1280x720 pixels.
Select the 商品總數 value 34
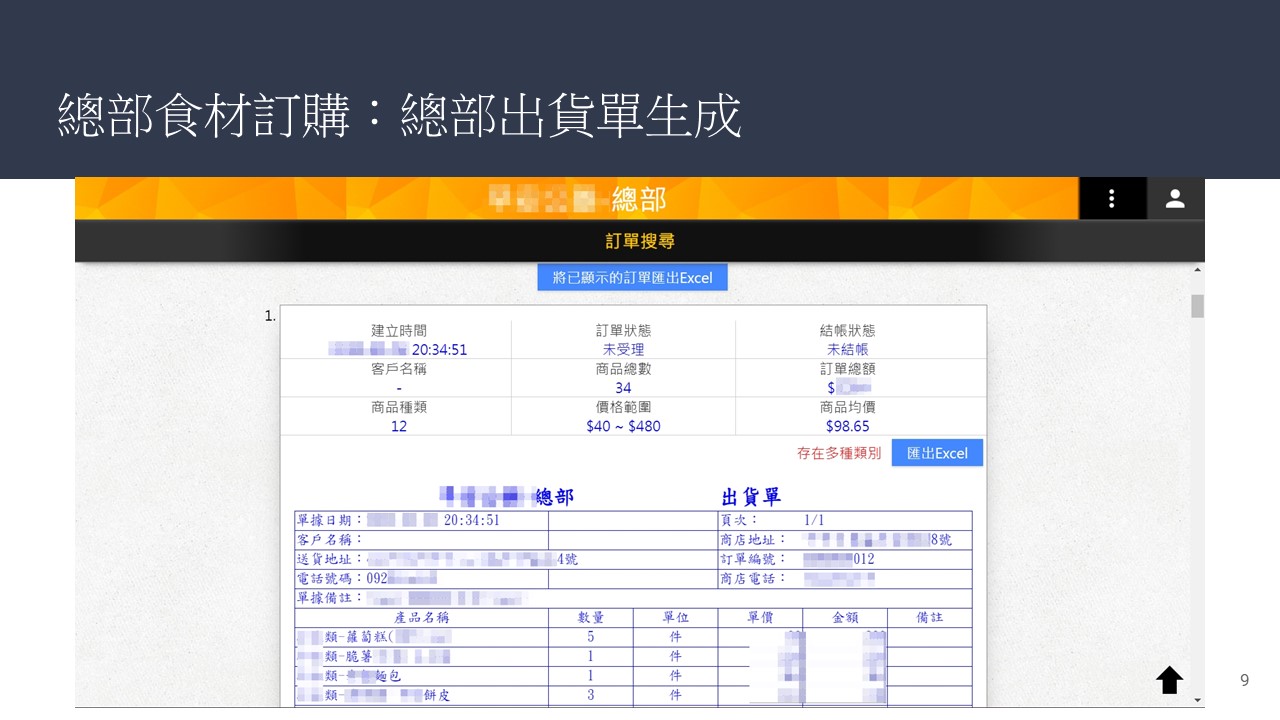[623, 388]
